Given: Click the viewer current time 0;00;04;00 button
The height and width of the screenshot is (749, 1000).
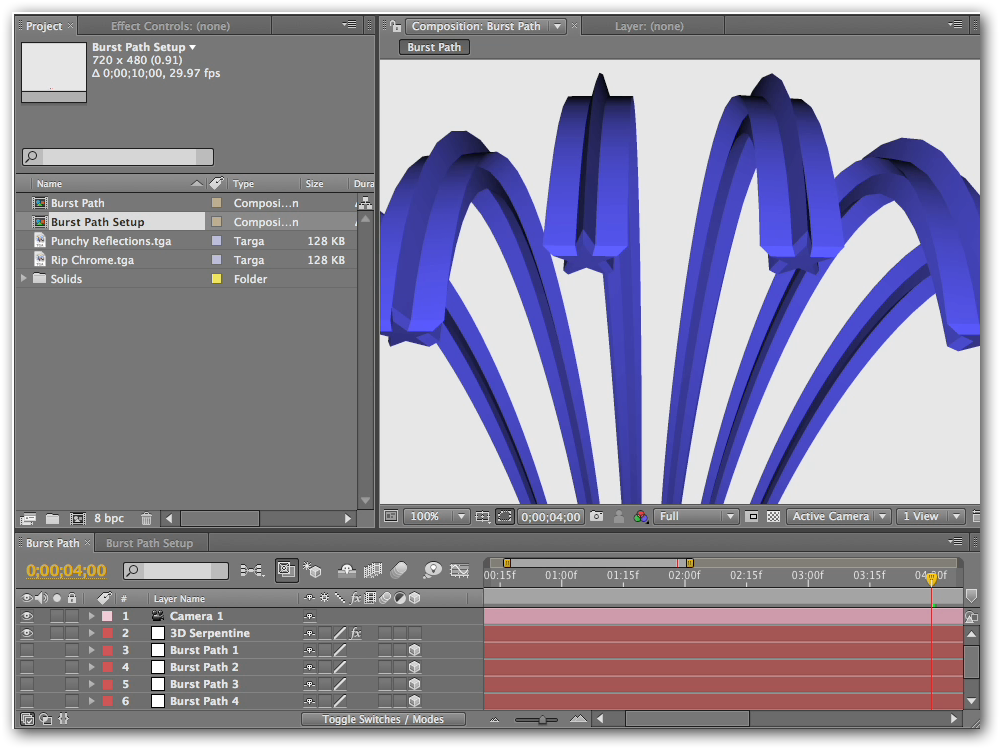Looking at the screenshot, I should (551, 516).
